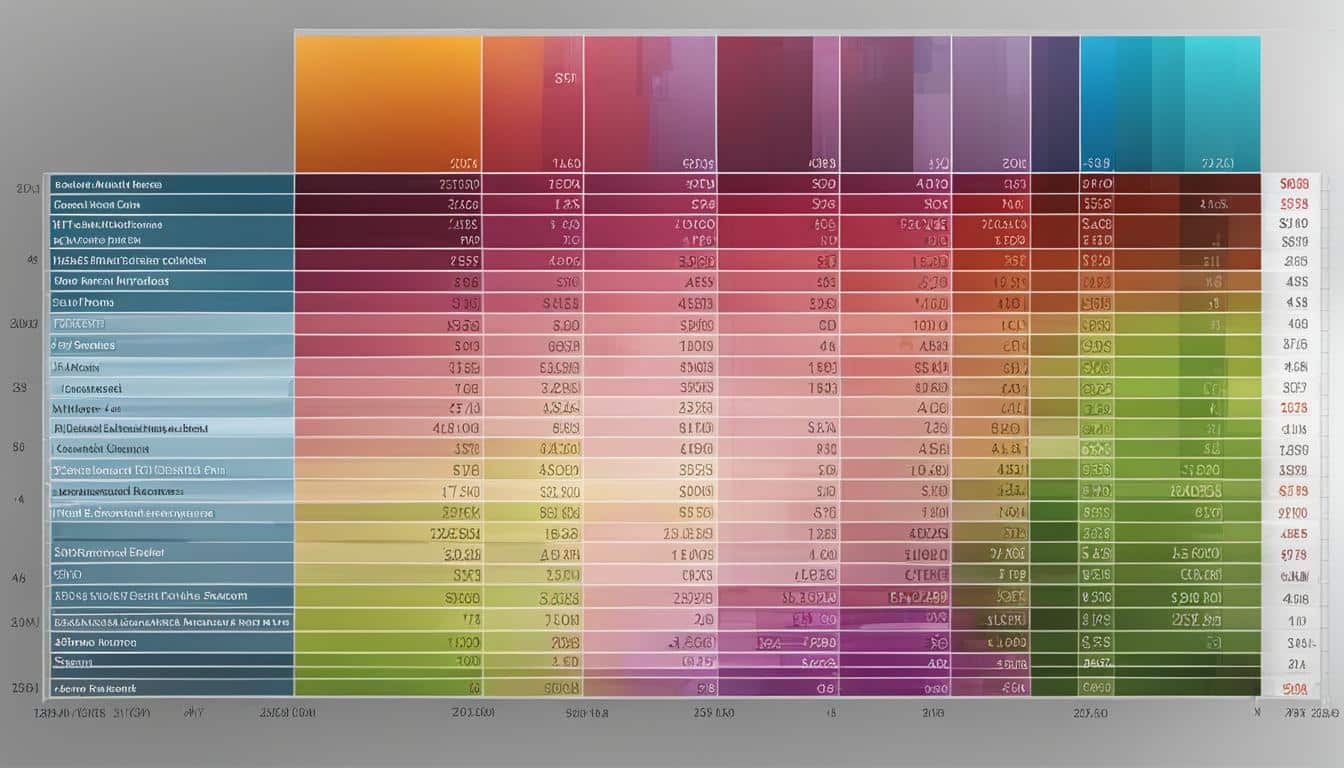Viewport: 1344px width, 768px height.
Task: Click the red '2078' value in the right margin
Action: 1294,407
